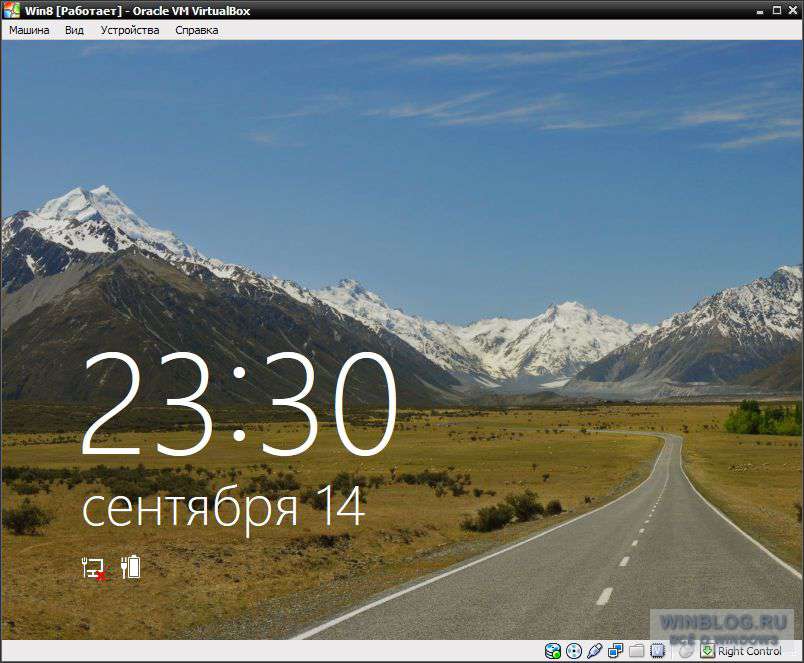804x663 pixels.
Task: Open the Машина menu
Action: [x=29, y=30]
